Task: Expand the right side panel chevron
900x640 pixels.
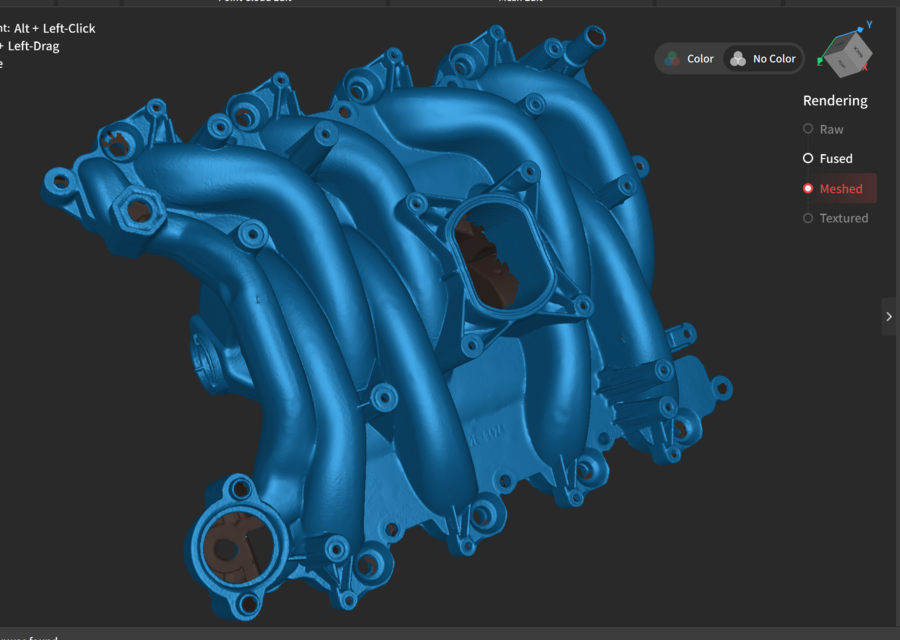Action: [889, 316]
